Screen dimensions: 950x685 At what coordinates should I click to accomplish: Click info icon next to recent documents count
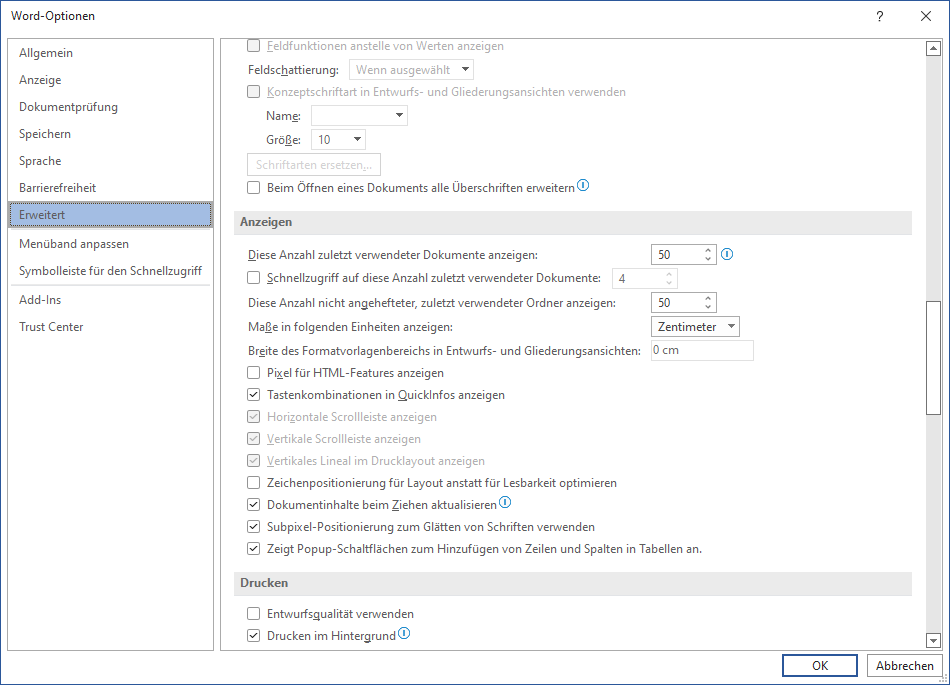click(727, 254)
